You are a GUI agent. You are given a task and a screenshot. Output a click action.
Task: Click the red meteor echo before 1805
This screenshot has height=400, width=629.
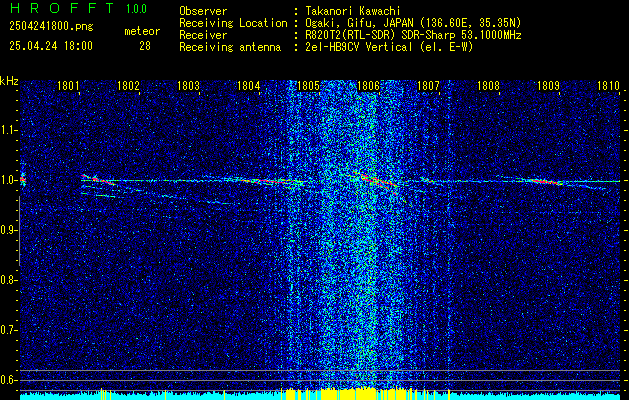(x=269, y=181)
